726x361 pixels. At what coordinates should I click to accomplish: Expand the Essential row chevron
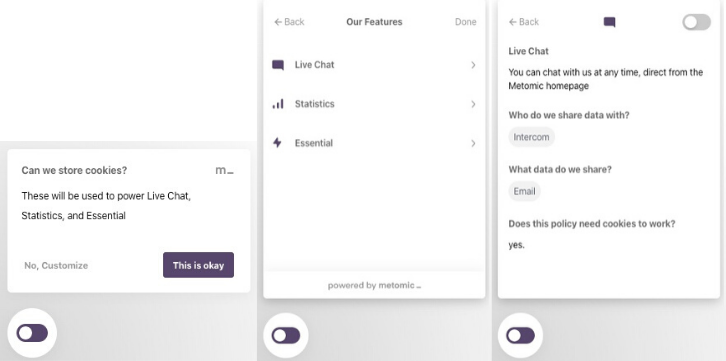coord(473,143)
